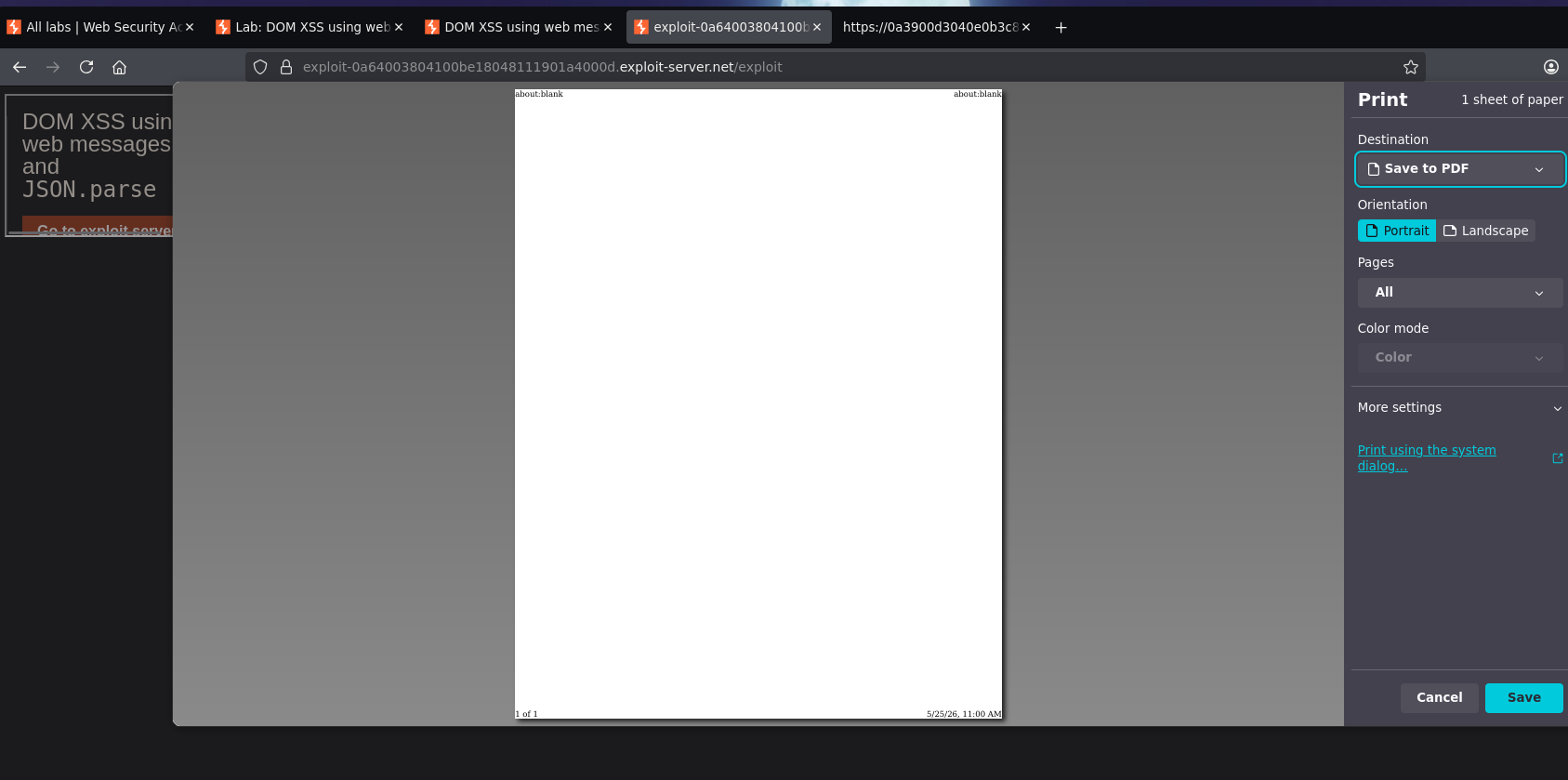Click the '1 sheet of paper' text
The height and width of the screenshot is (780, 1568).
[x=1511, y=99]
